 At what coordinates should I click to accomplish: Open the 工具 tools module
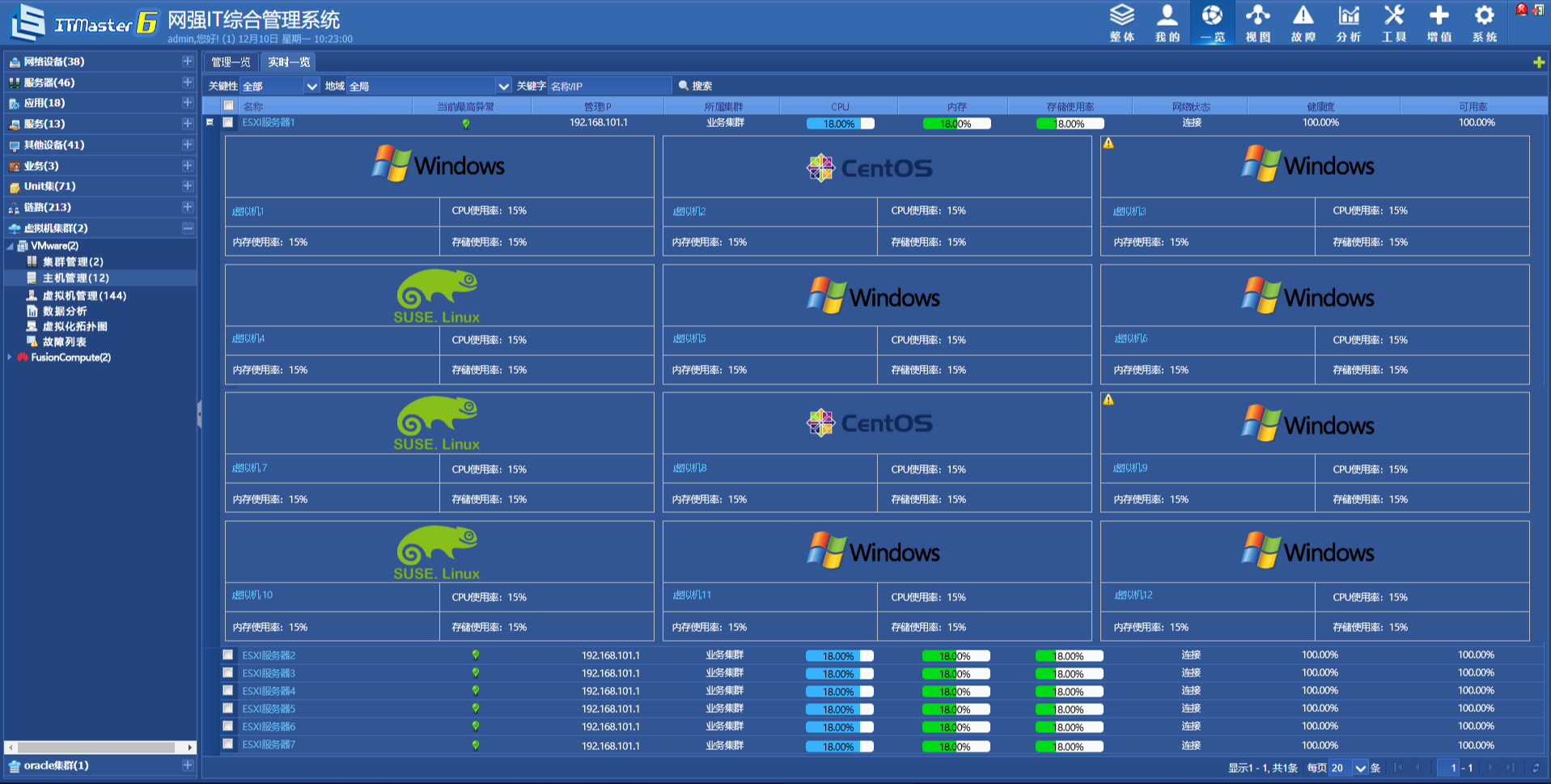coord(1393,23)
